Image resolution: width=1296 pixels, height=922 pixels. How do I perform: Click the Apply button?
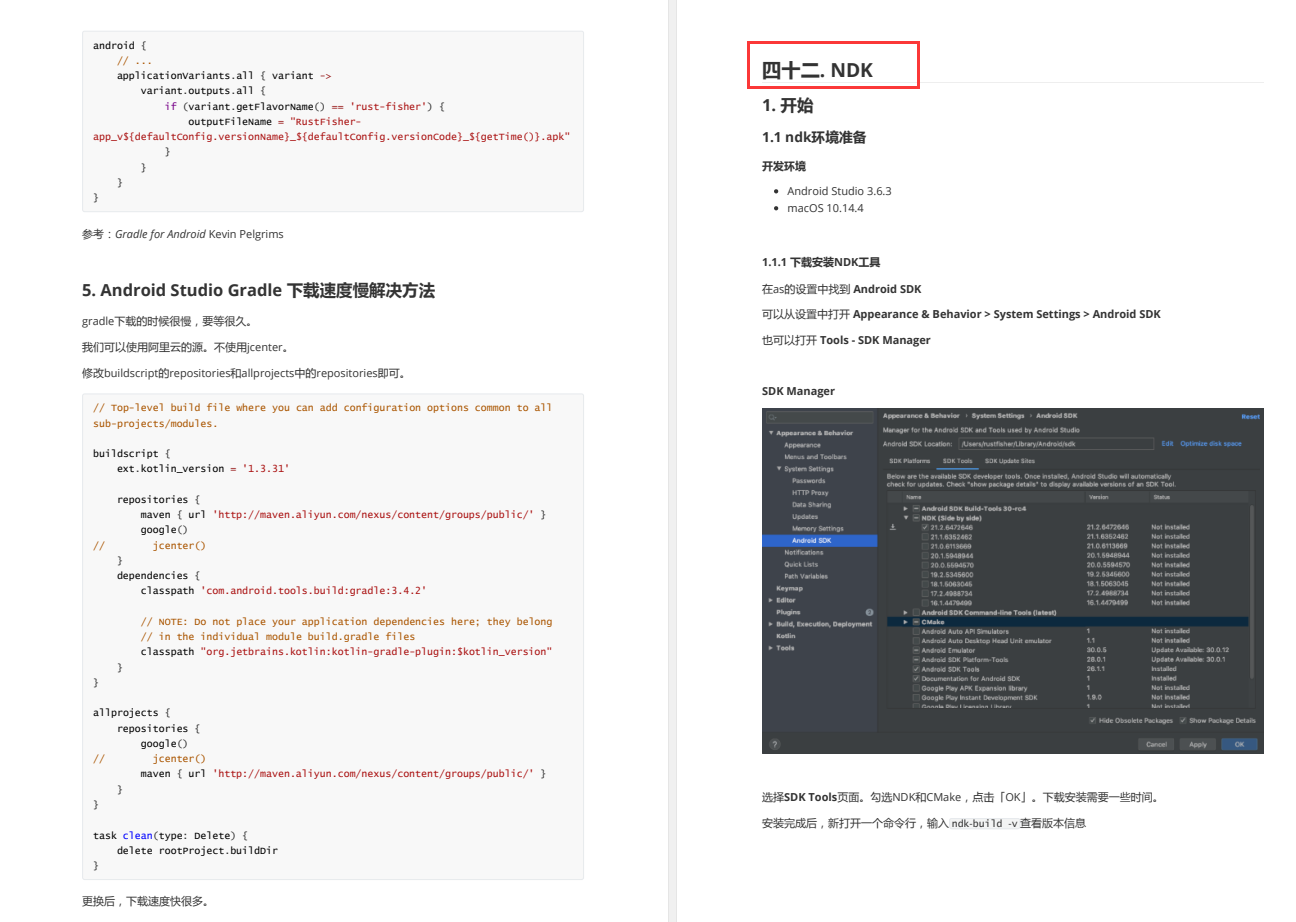click(x=1197, y=744)
